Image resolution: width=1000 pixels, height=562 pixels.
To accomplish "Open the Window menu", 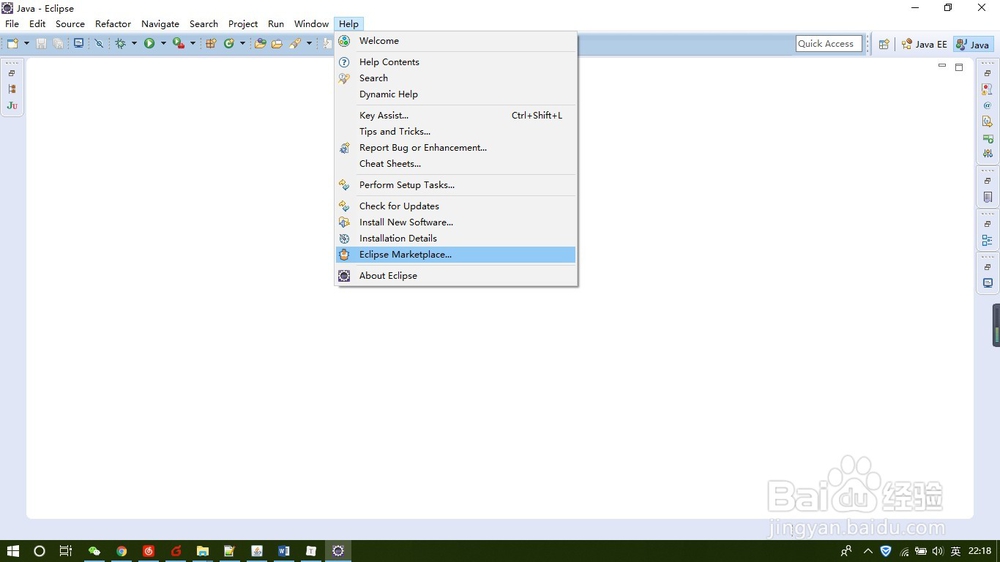I will point(311,24).
